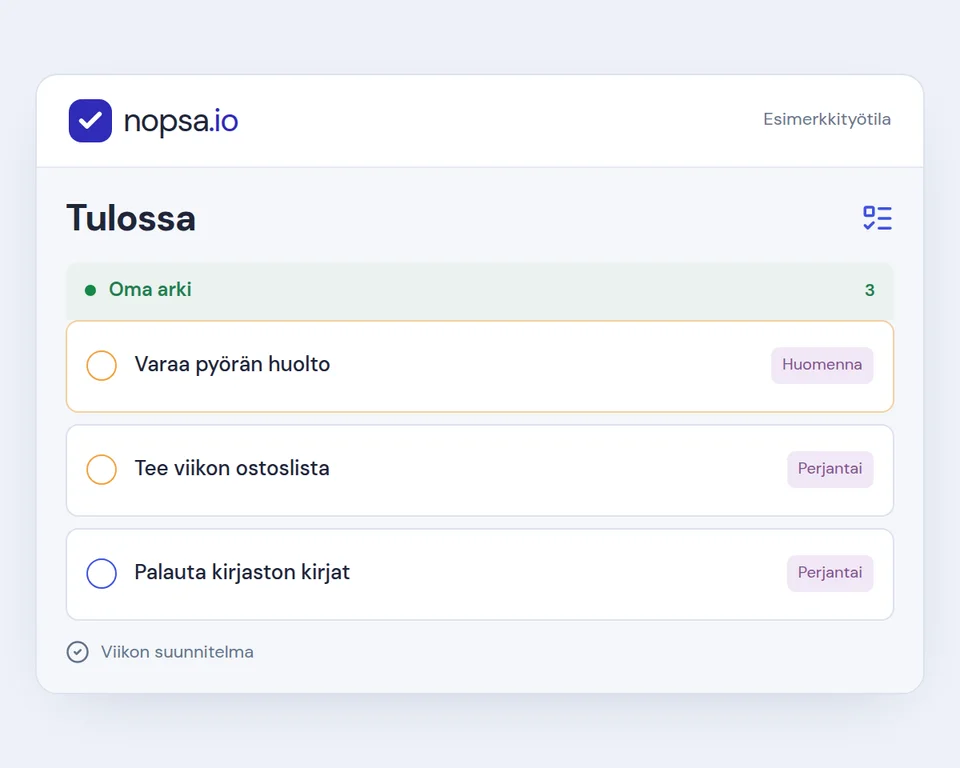960x768 pixels.
Task: Click the Oma arki task count 3
Action: pyautogui.click(x=869, y=290)
